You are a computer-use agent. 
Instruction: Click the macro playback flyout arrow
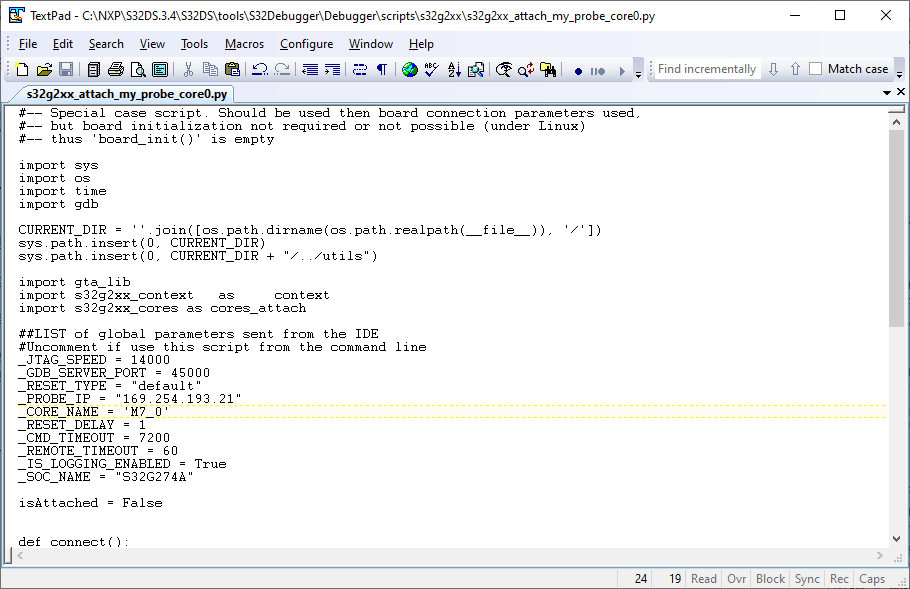(x=621, y=69)
